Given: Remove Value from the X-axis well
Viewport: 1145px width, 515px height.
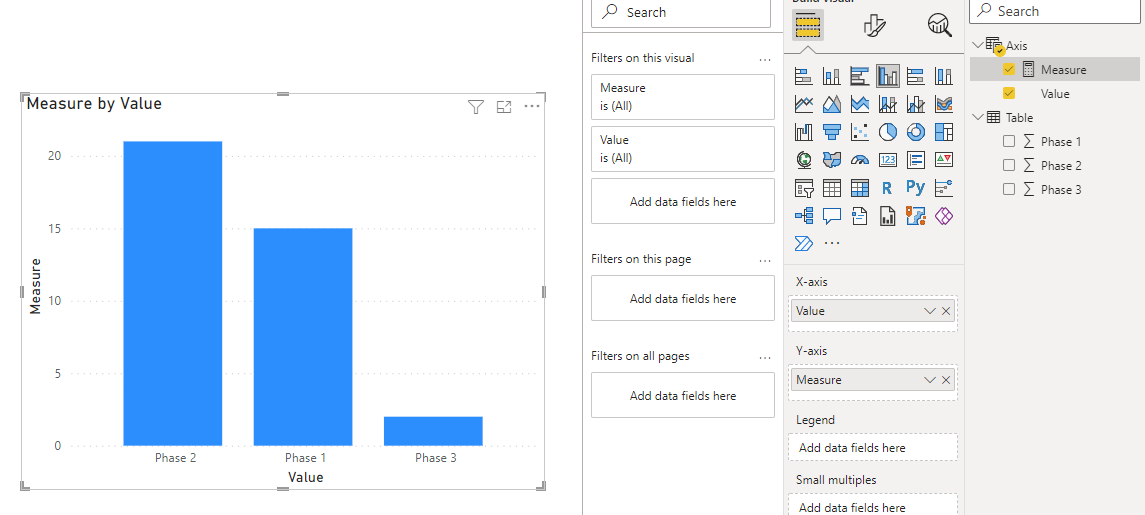Looking at the screenshot, I should [x=946, y=311].
